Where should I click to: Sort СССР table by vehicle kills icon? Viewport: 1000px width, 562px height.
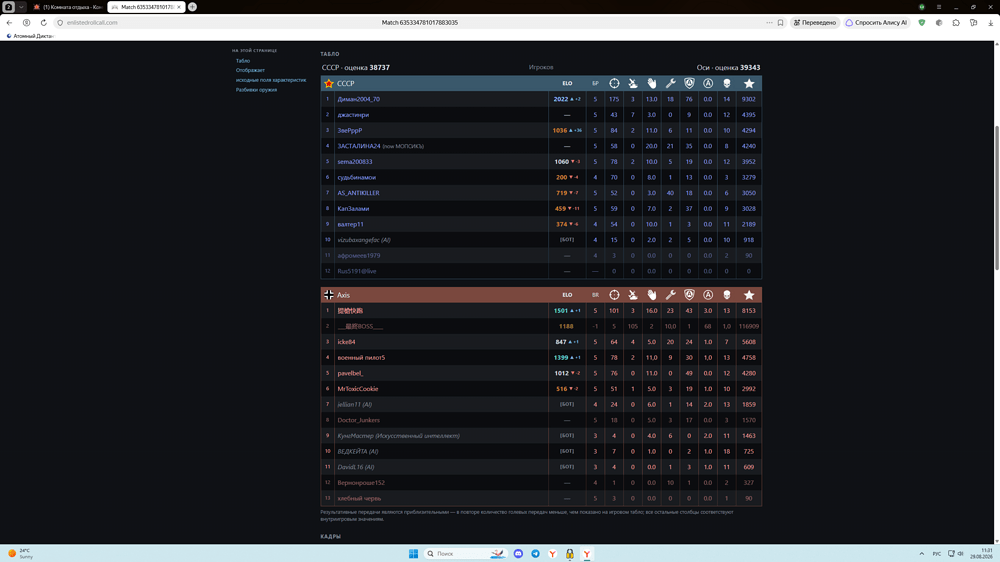pos(633,84)
